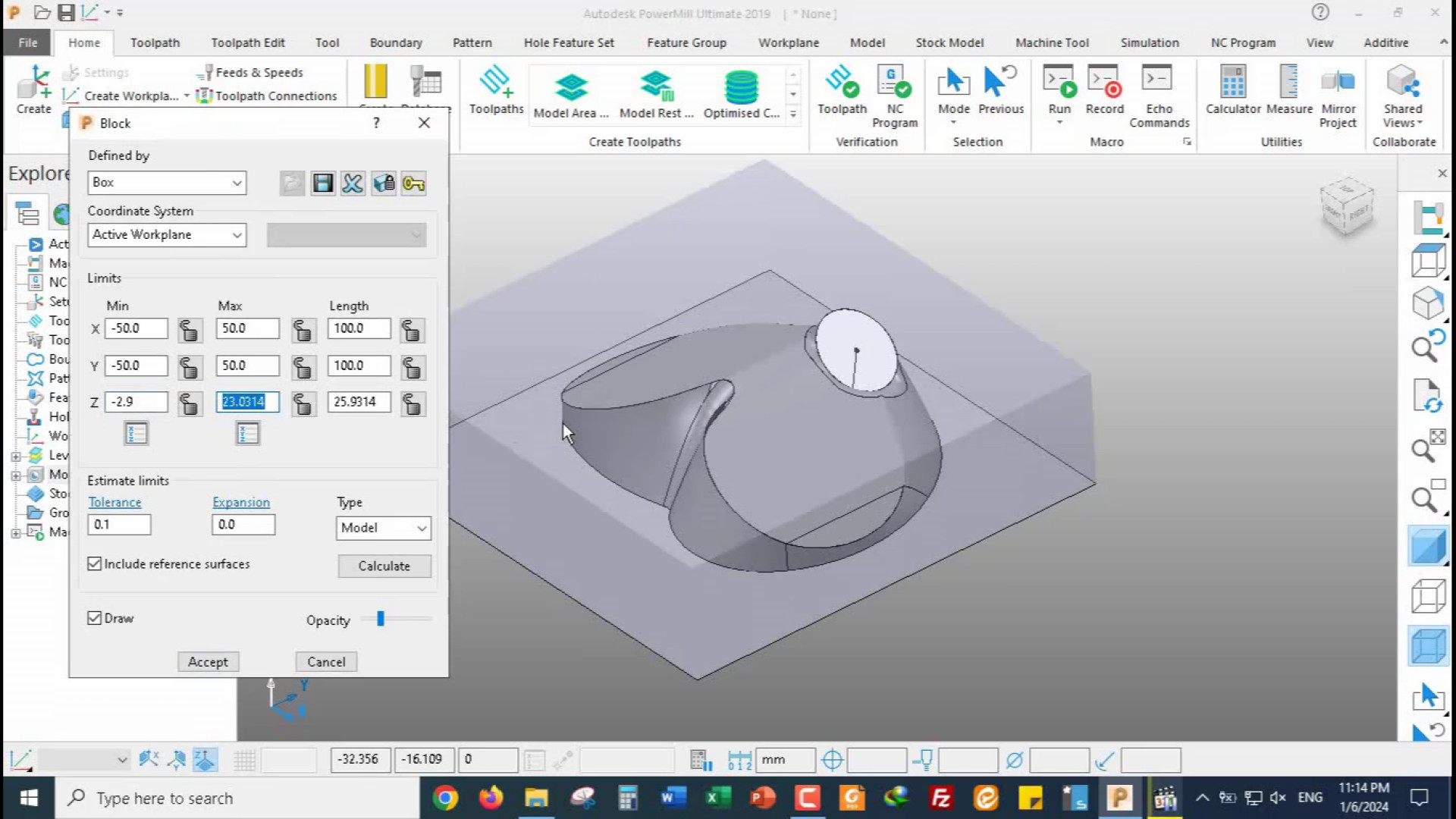The height and width of the screenshot is (819, 1456).
Task: Click the Calculate button
Action: (384, 566)
